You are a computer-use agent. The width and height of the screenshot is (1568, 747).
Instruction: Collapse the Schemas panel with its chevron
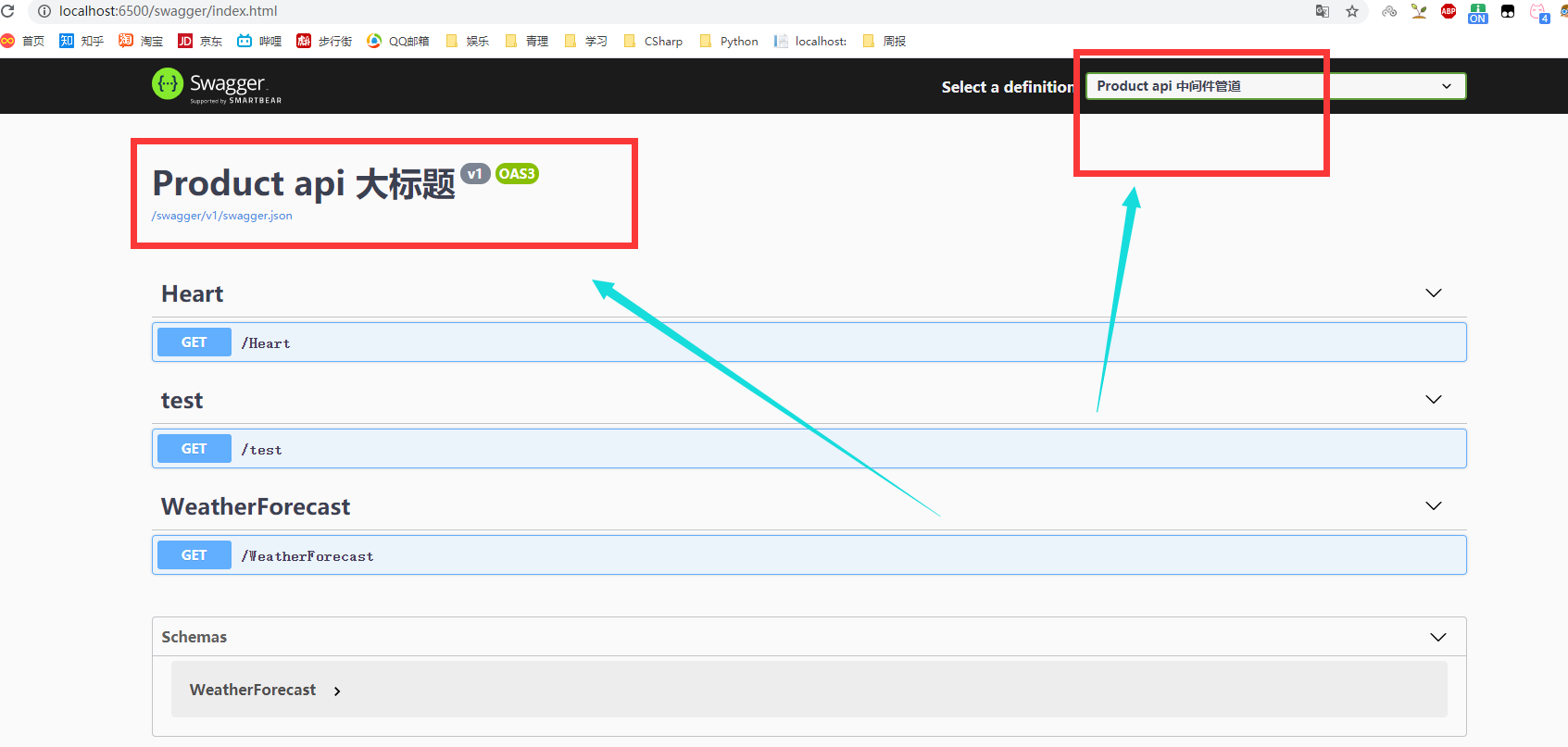[1438, 637]
